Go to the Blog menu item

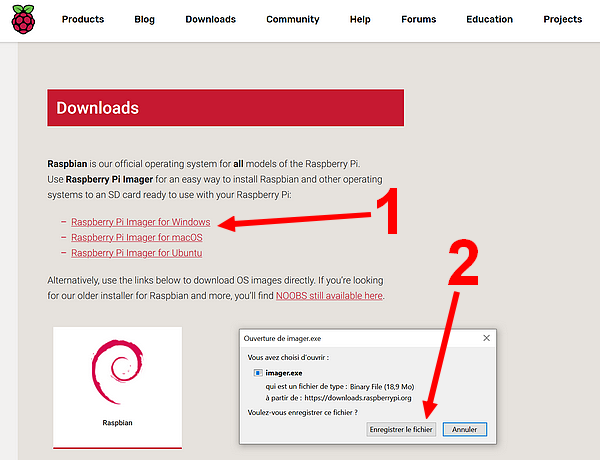pos(145,20)
